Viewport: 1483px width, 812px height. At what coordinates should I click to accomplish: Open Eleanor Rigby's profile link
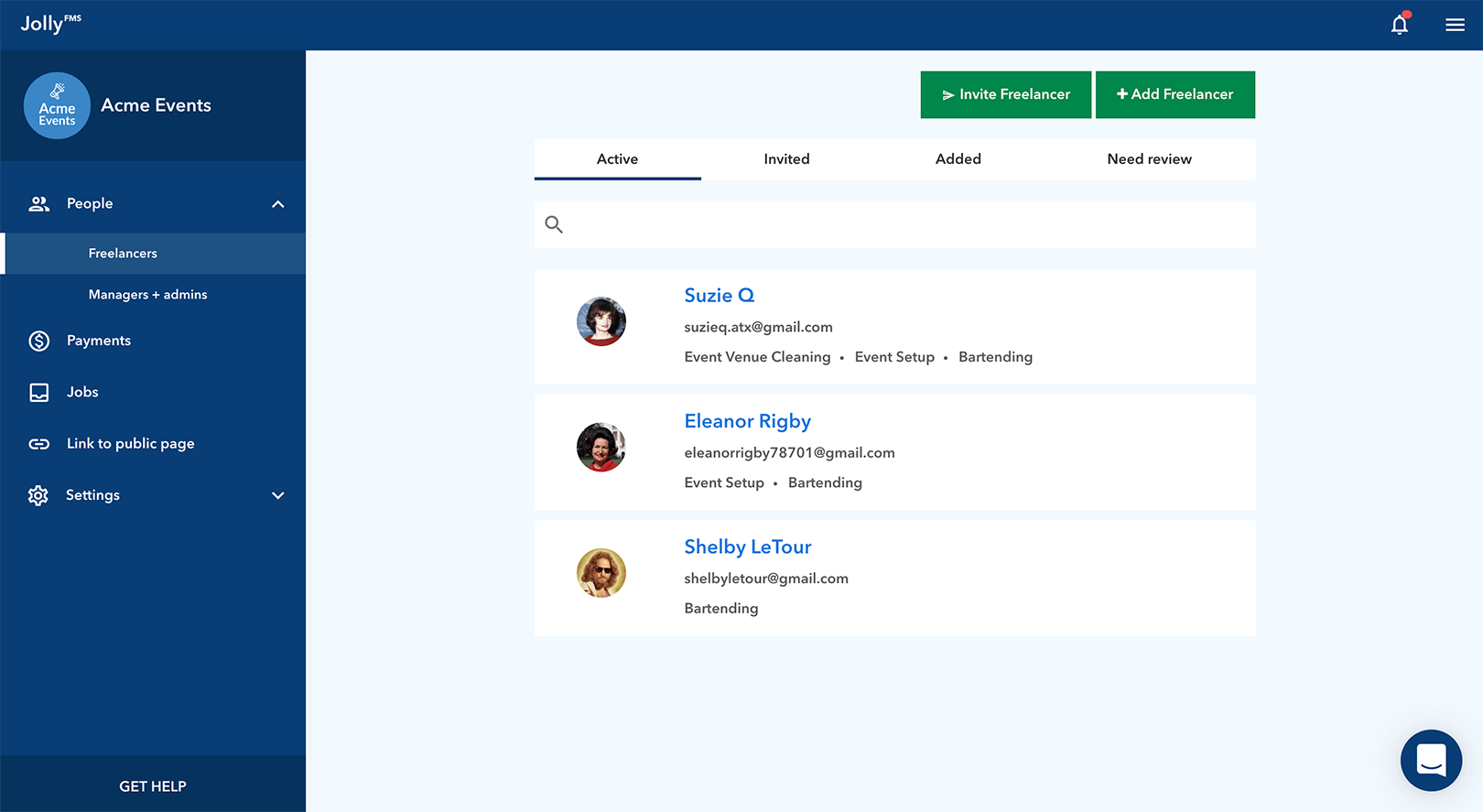pos(748,421)
